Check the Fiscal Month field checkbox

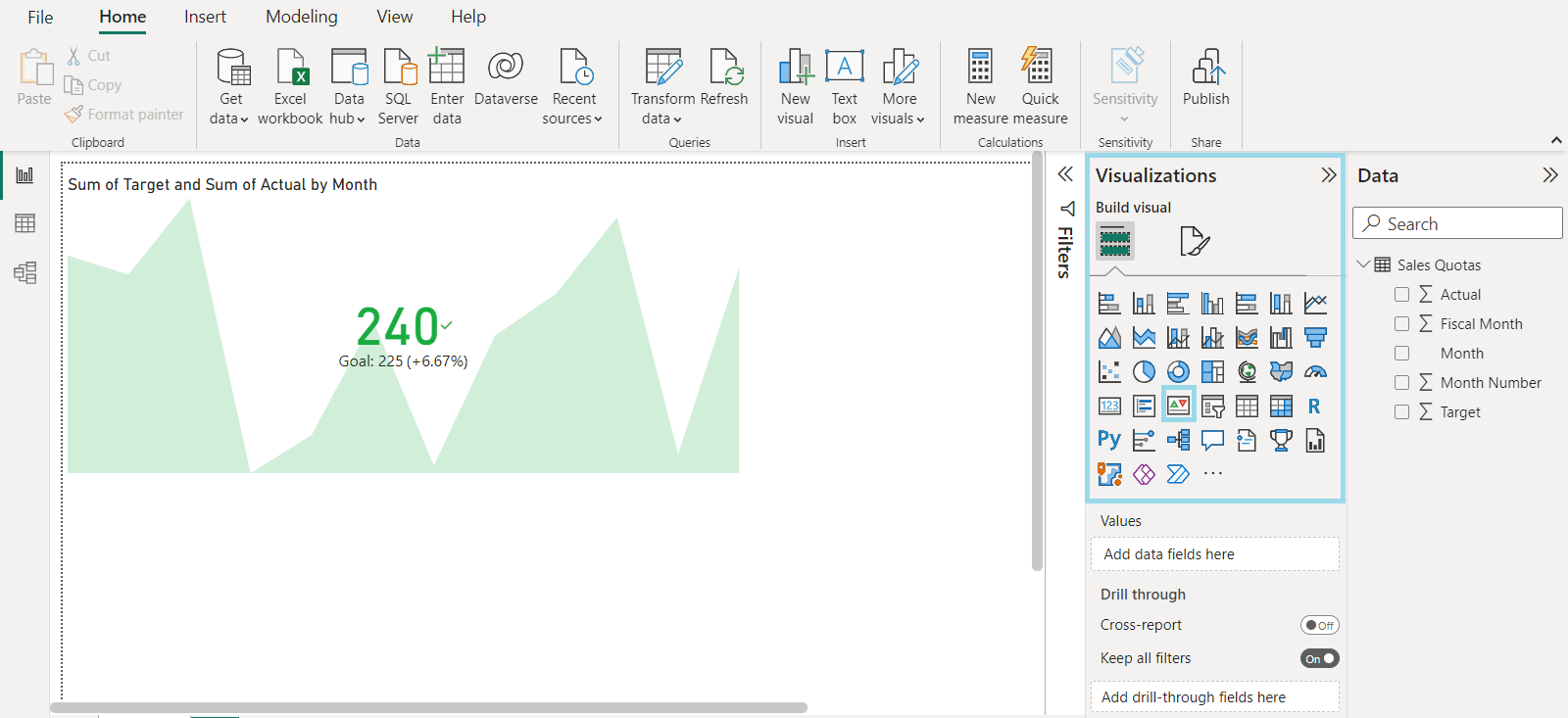[1401, 323]
